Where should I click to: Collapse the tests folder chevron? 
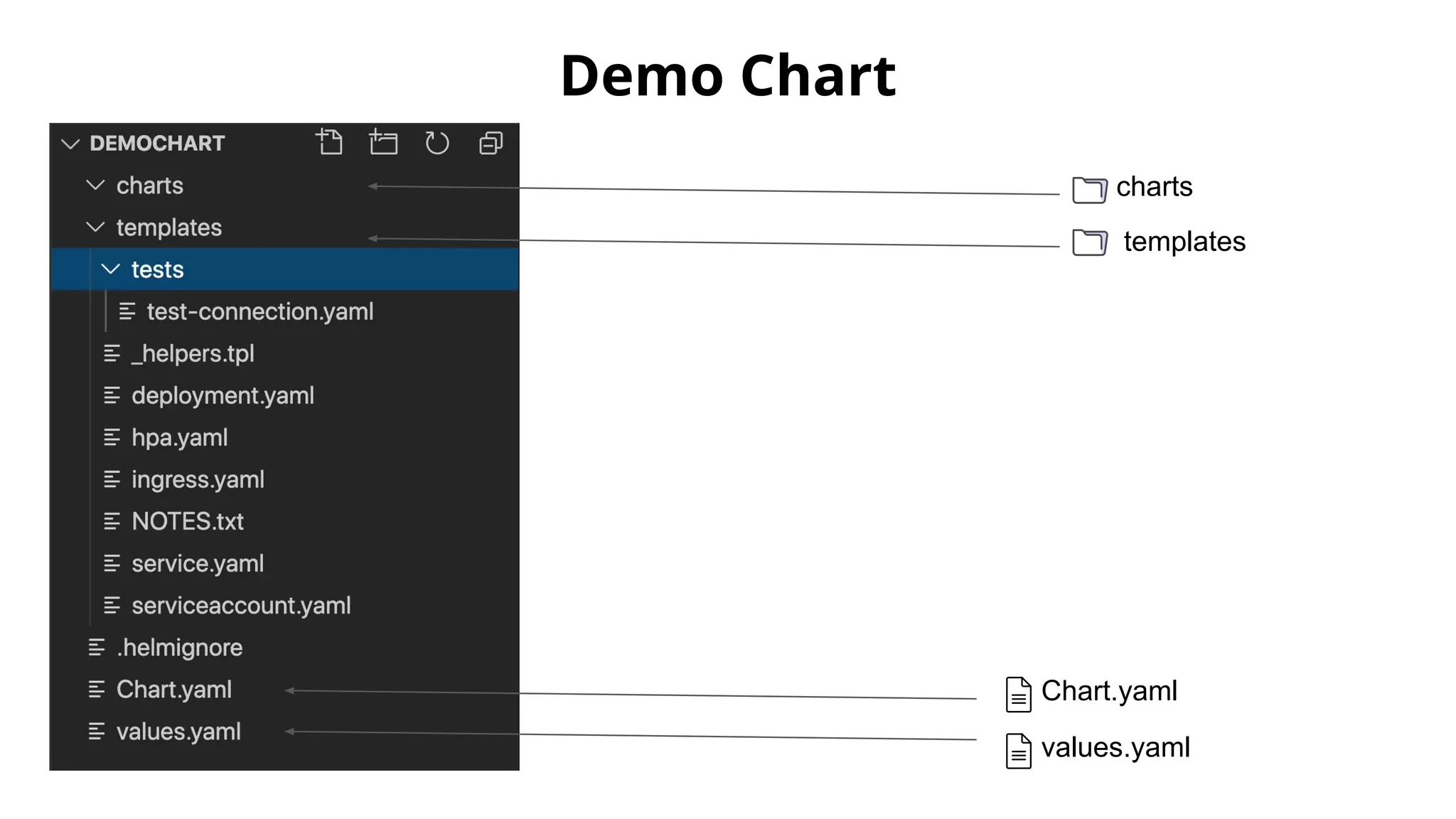pyautogui.click(x=111, y=269)
